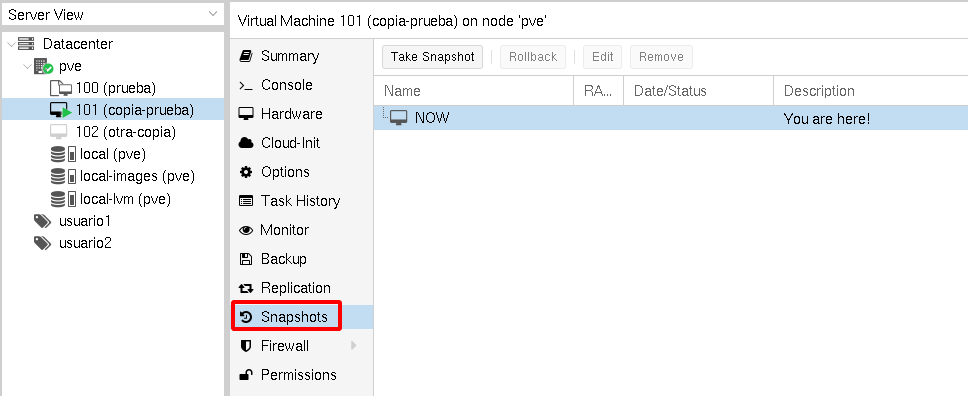Image resolution: width=968 pixels, height=396 pixels.
Task: Open the Firewall shield icon
Action: tap(246, 347)
